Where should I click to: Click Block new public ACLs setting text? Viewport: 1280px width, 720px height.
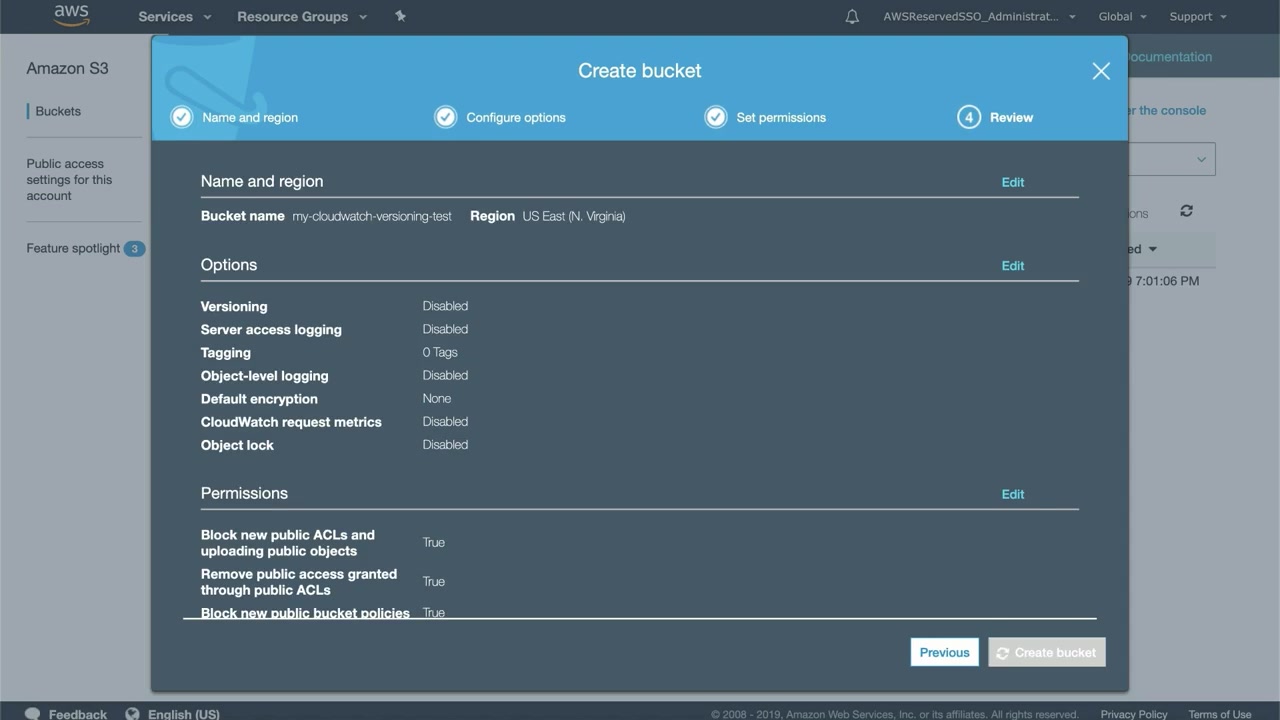pos(288,543)
